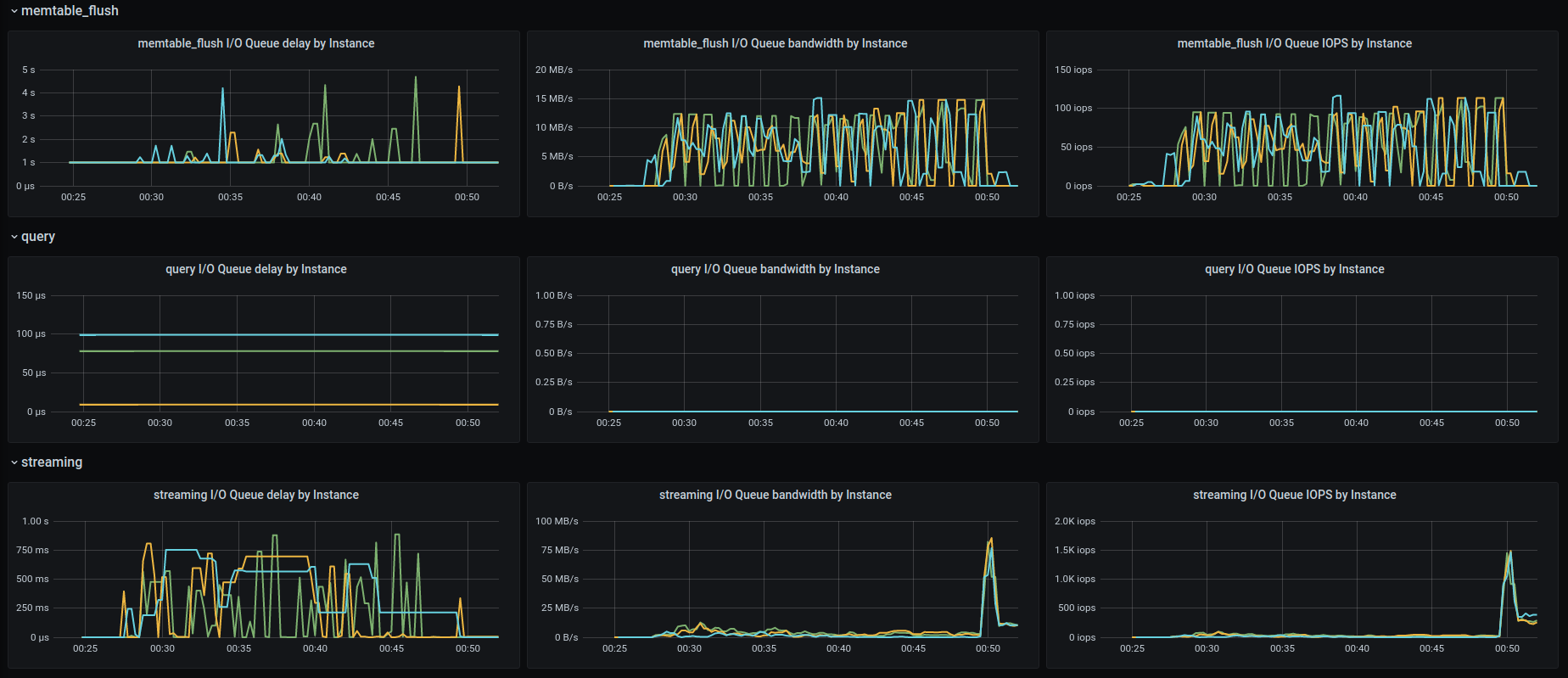1568x678 pixels.
Task: Open the streaming I/O Queue IOPS panel title menu
Action: [1295, 495]
